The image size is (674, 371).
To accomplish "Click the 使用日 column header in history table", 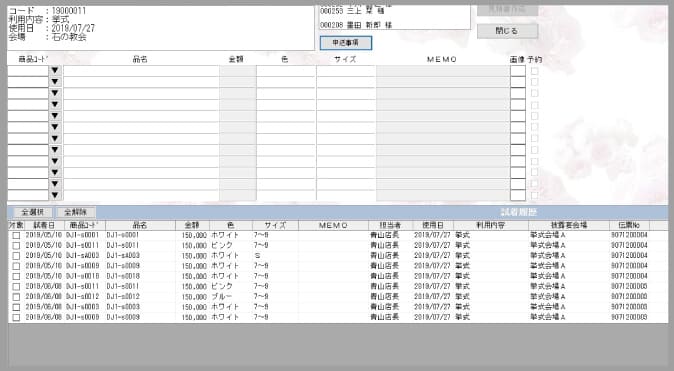I will (x=432, y=225).
